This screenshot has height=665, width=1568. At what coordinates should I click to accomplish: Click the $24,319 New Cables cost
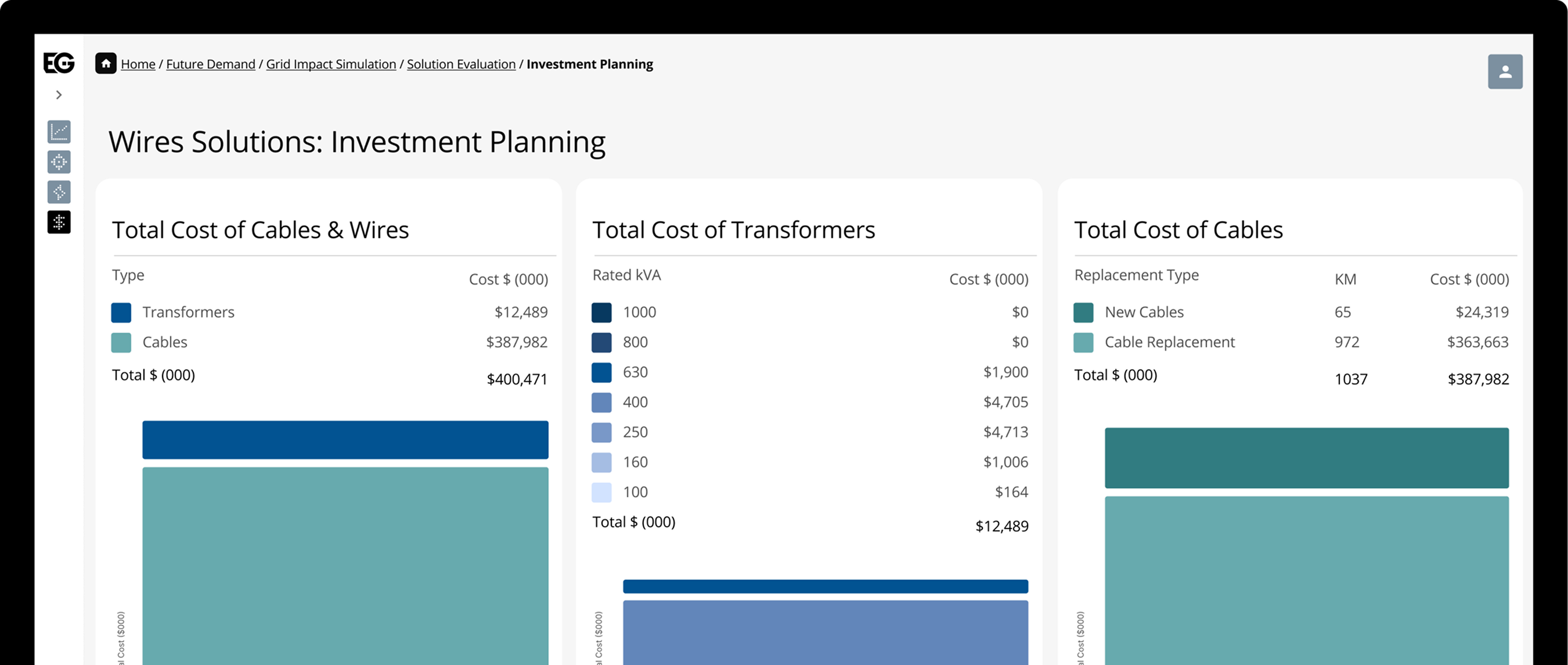coord(1482,312)
